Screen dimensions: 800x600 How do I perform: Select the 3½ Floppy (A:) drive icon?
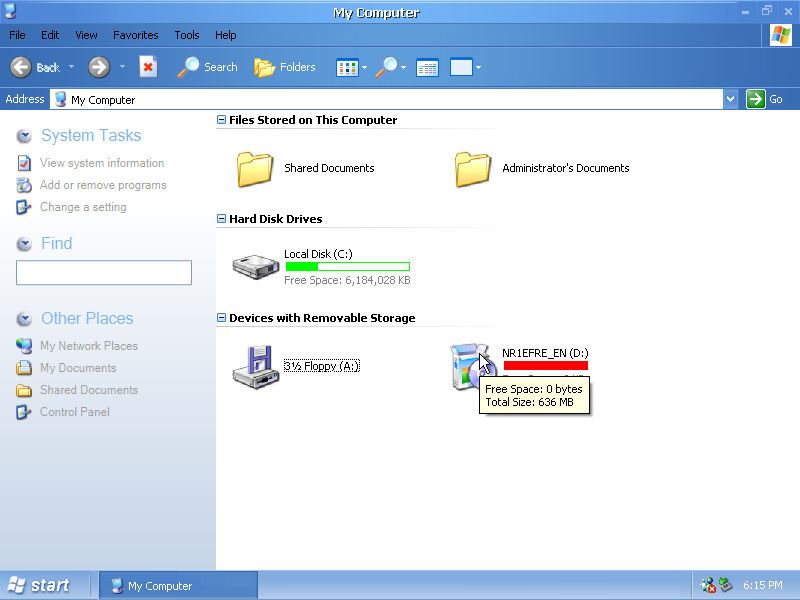pyautogui.click(x=255, y=365)
